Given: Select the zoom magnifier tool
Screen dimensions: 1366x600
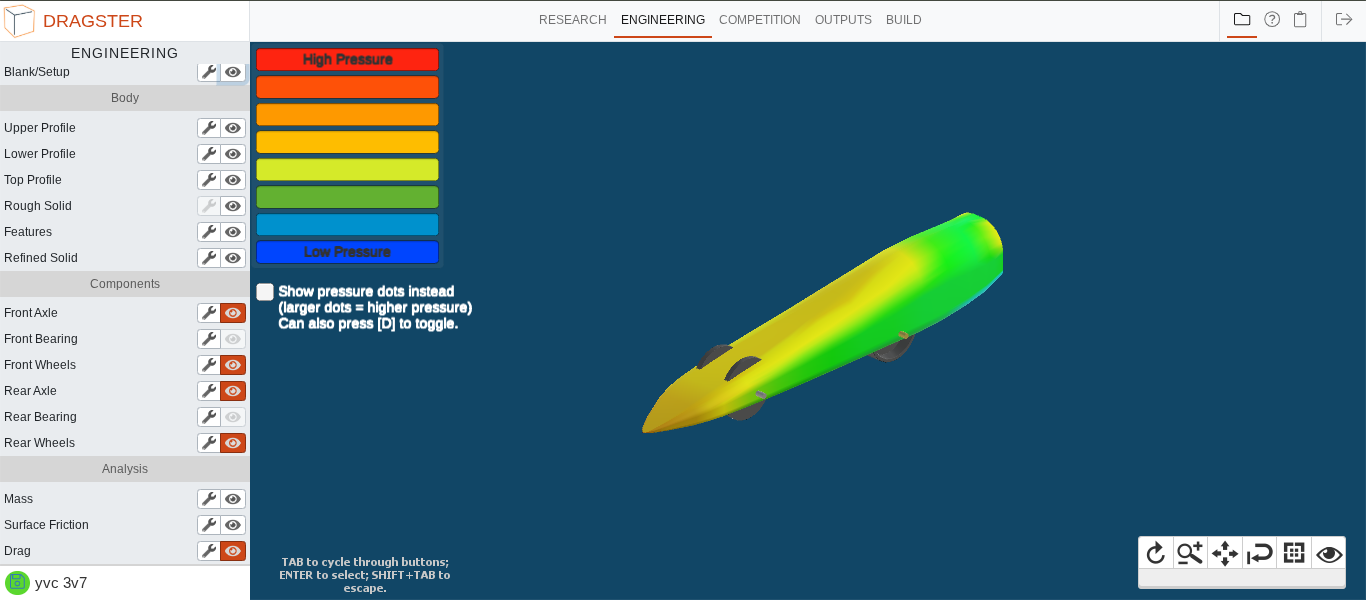Looking at the screenshot, I should (x=1190, y=553).
